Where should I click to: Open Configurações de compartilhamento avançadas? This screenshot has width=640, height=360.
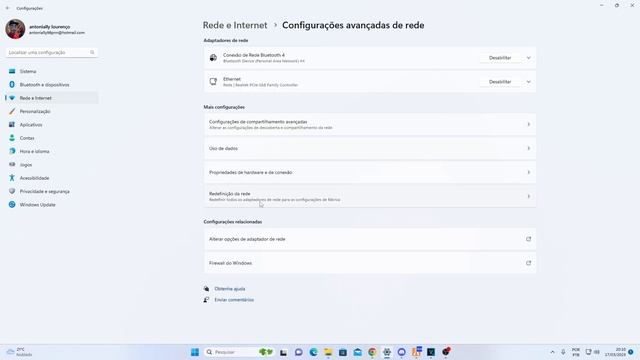[x=370, y=124]
